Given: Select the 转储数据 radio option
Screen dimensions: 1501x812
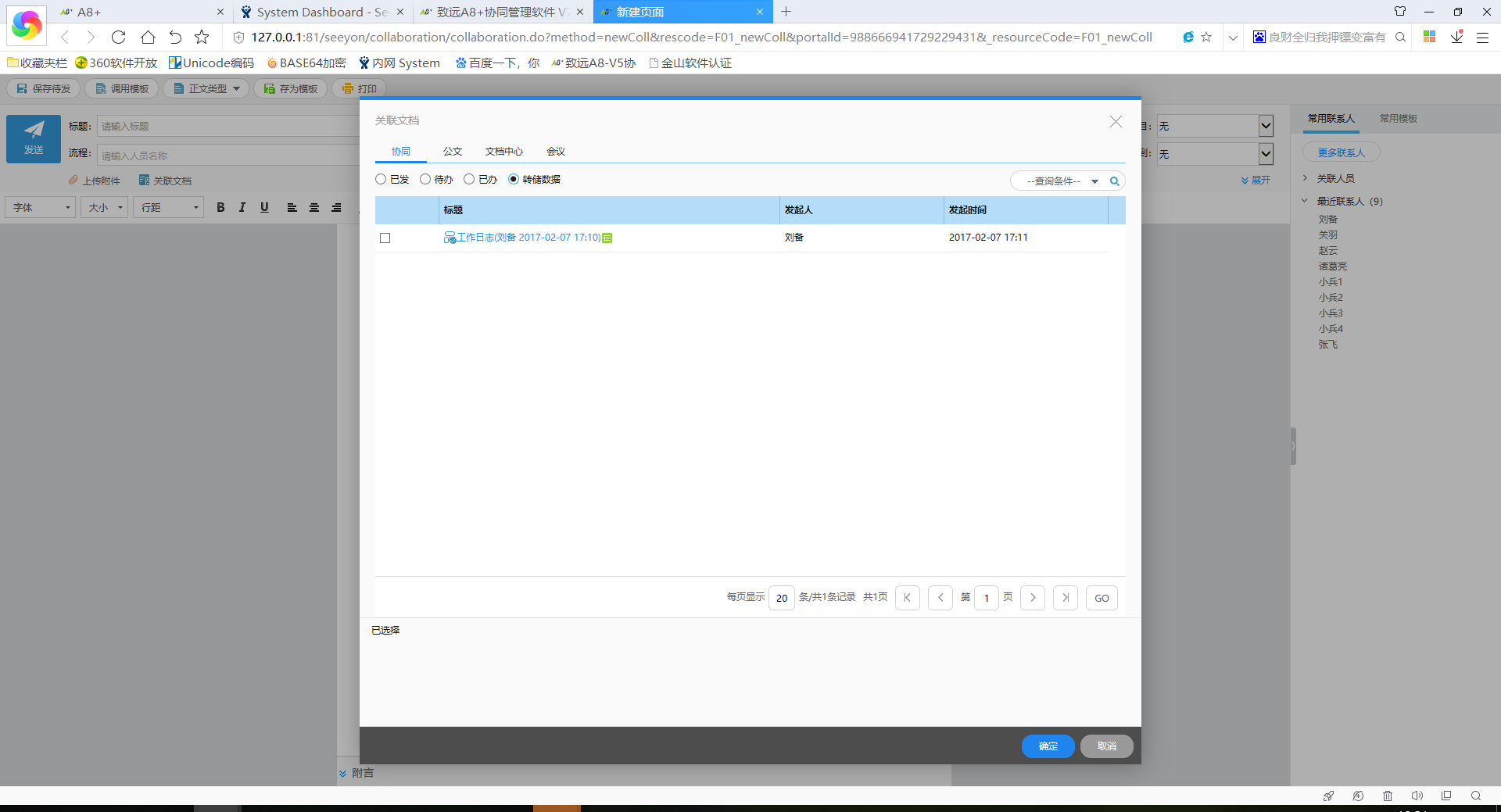Looking at the screenshot, I should click(514, 179).
